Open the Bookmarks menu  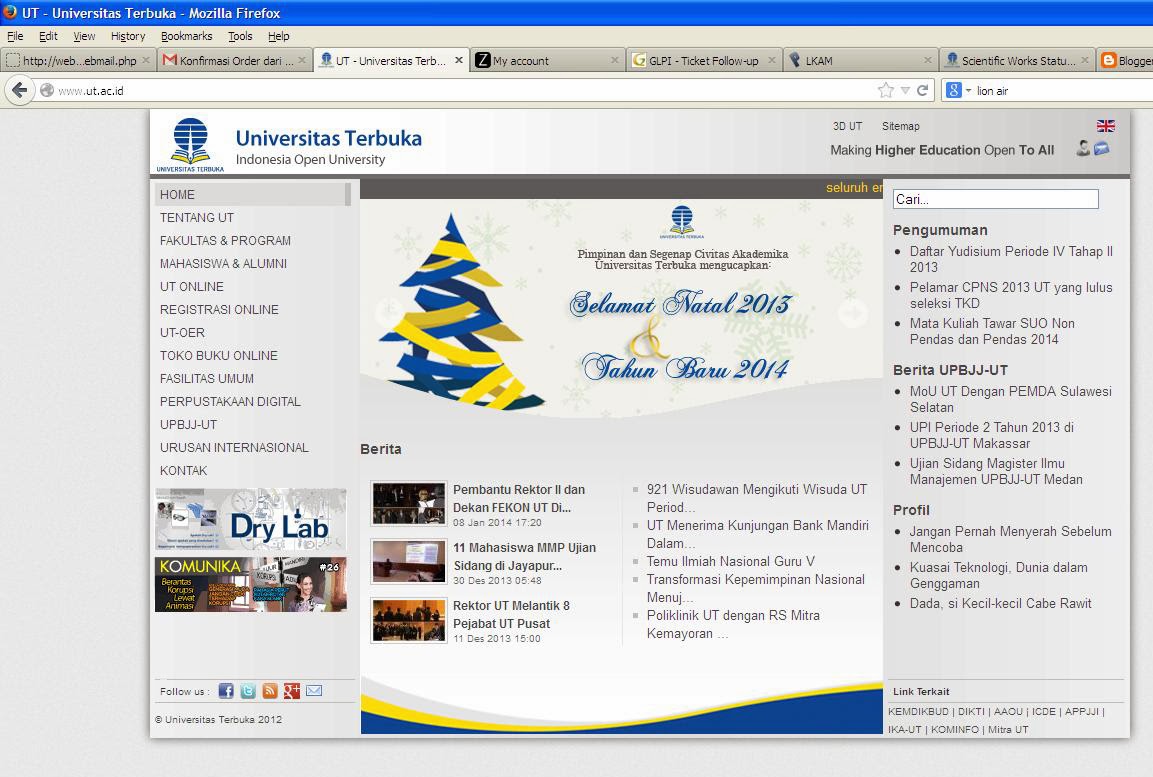click(186, 36)
